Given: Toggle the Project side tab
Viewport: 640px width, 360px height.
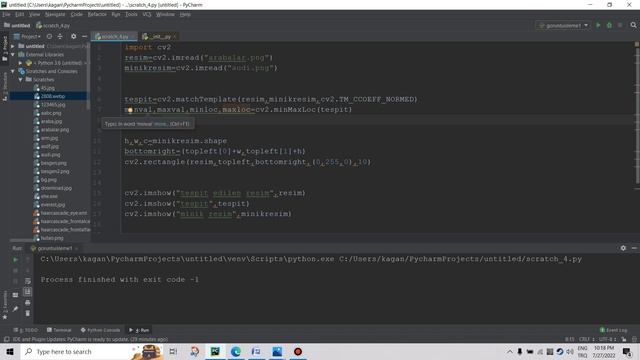Looking at the screenshot, I should pos(5,48).
